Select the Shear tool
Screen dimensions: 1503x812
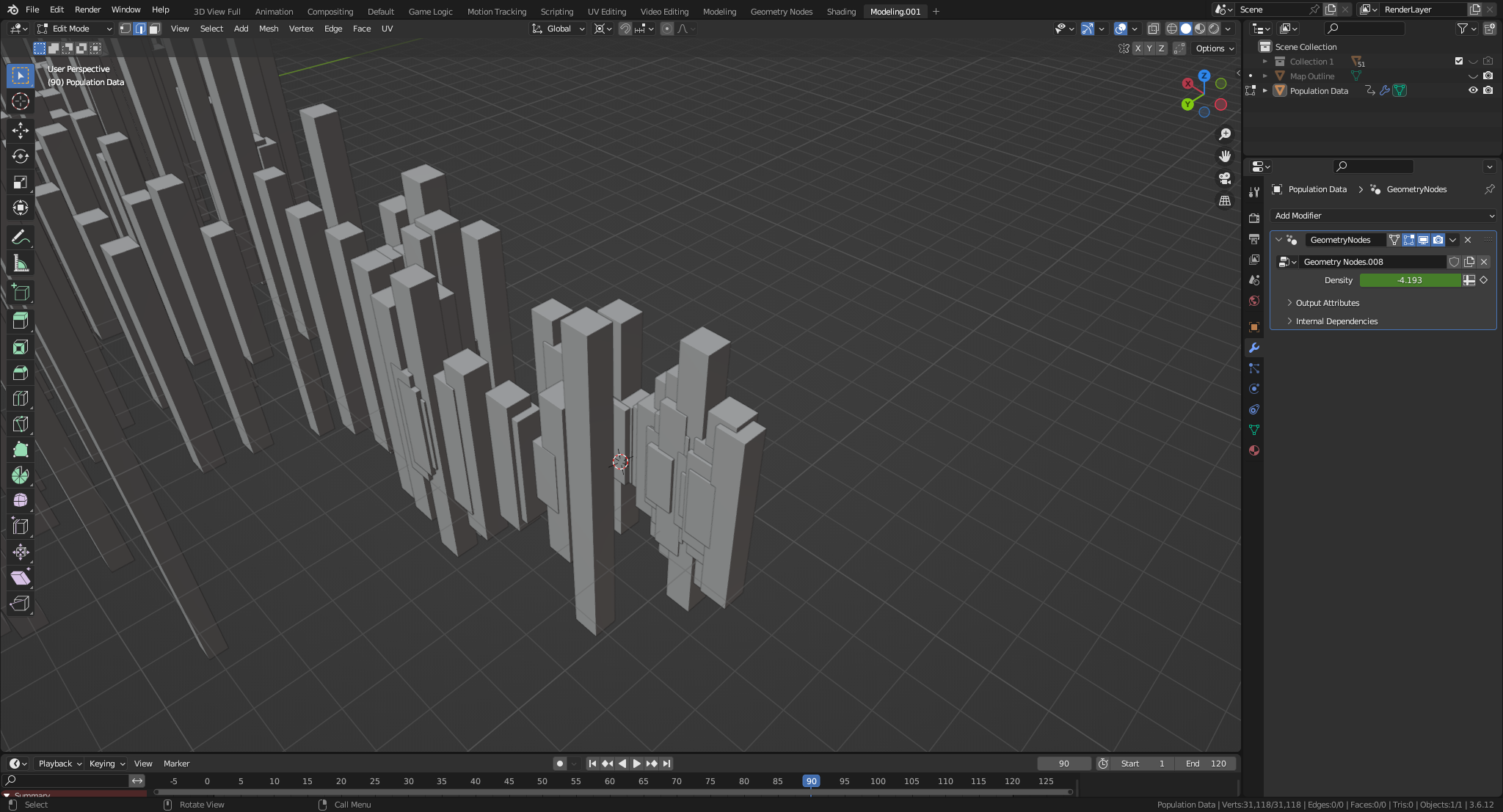click(20, 578)
